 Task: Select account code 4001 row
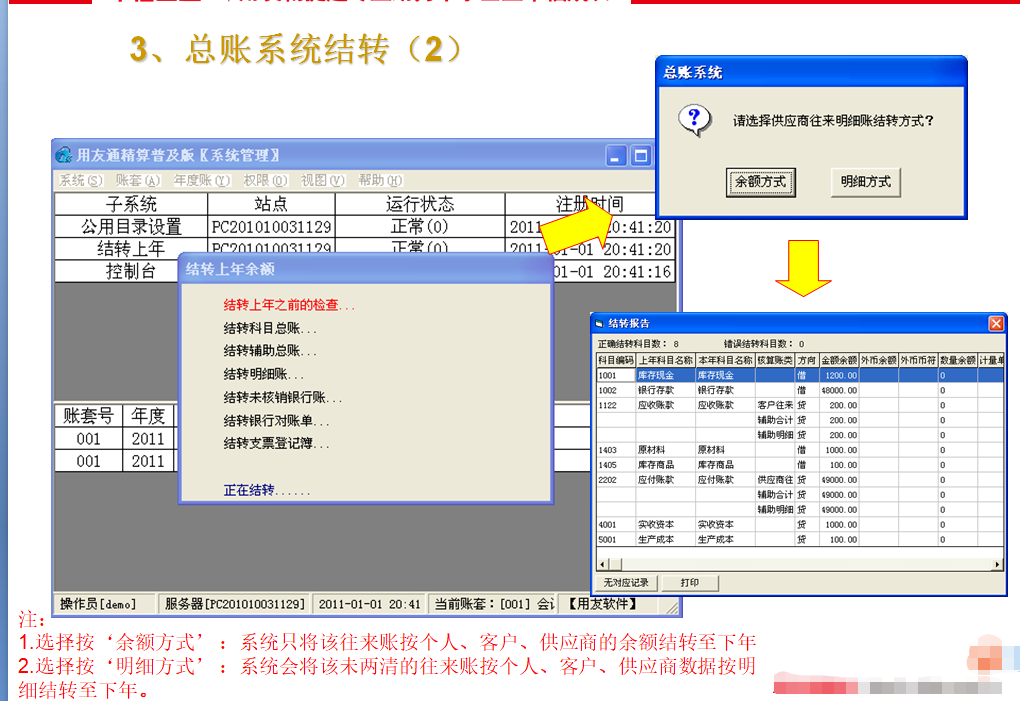(x=799, y=525)
